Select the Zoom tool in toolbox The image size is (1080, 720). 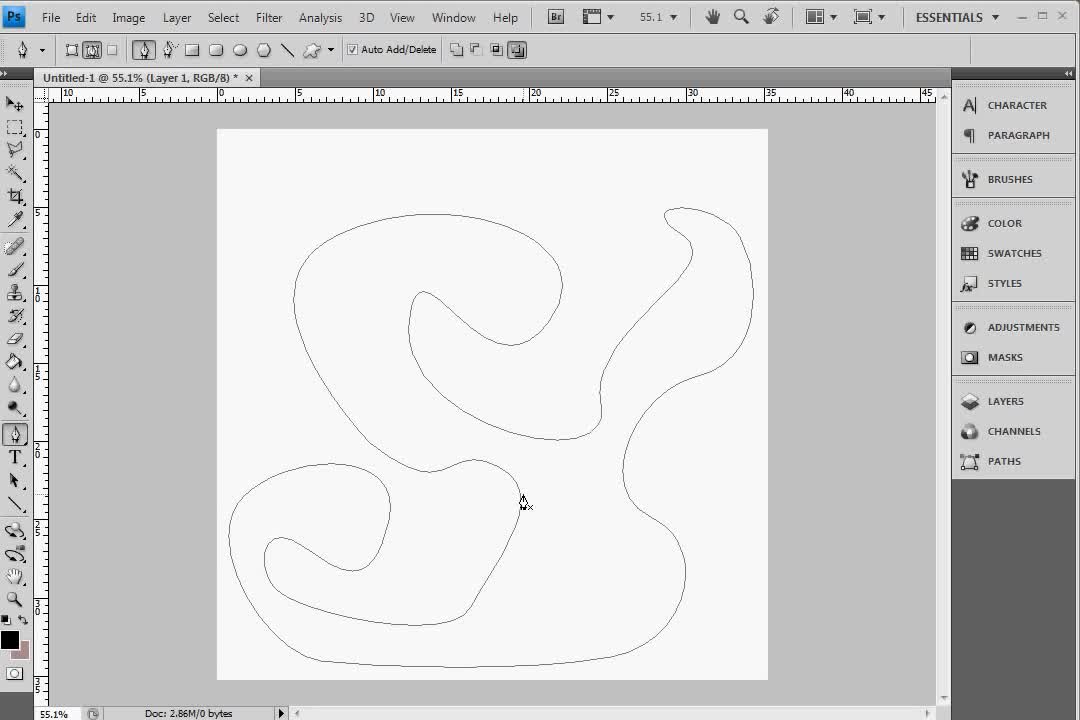(x=14, y=599)
